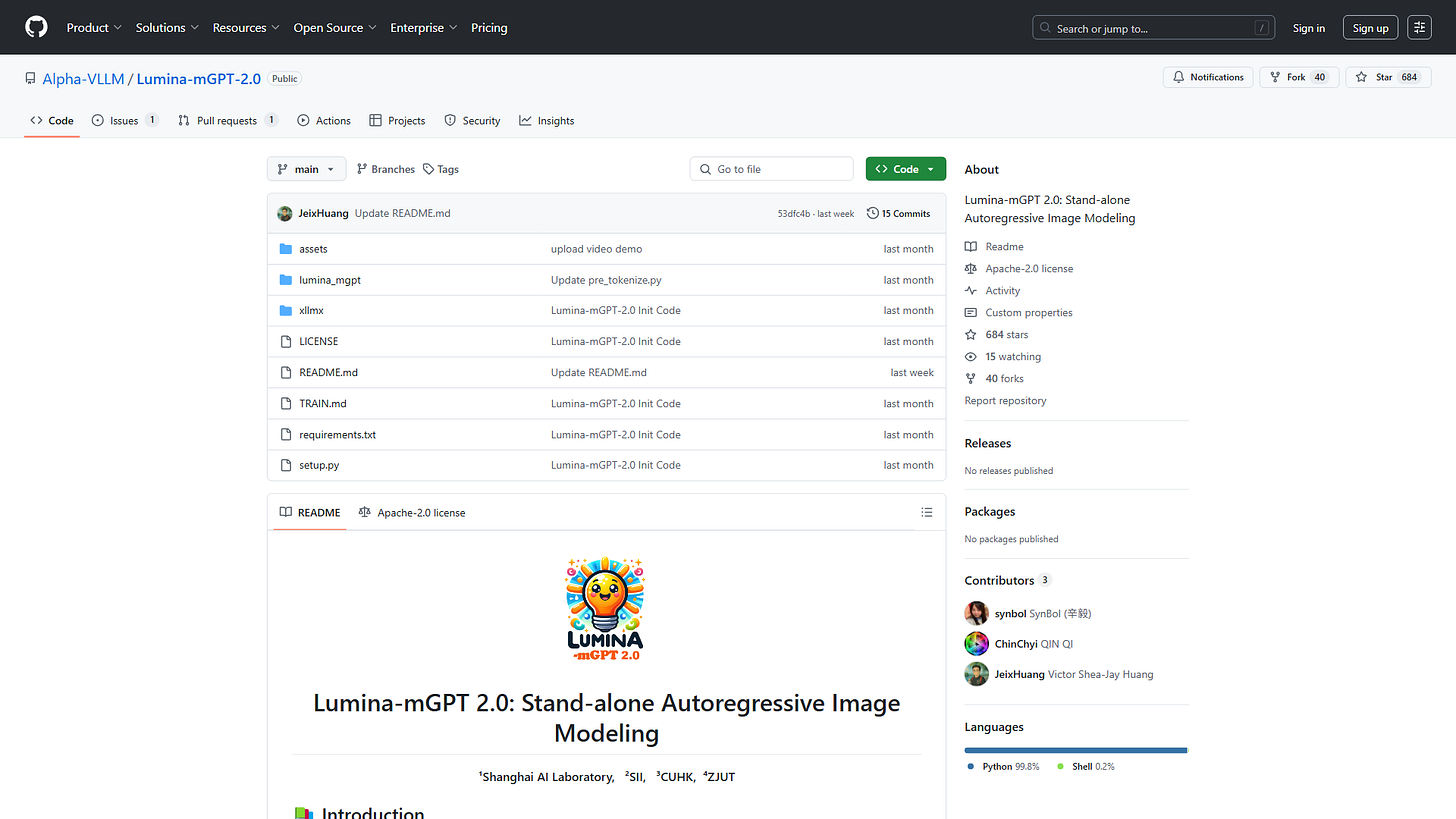Viewport: 1456px width, 819px height.
Task: Select the Apache-2.0 license tab
Action: coord(412,512)
